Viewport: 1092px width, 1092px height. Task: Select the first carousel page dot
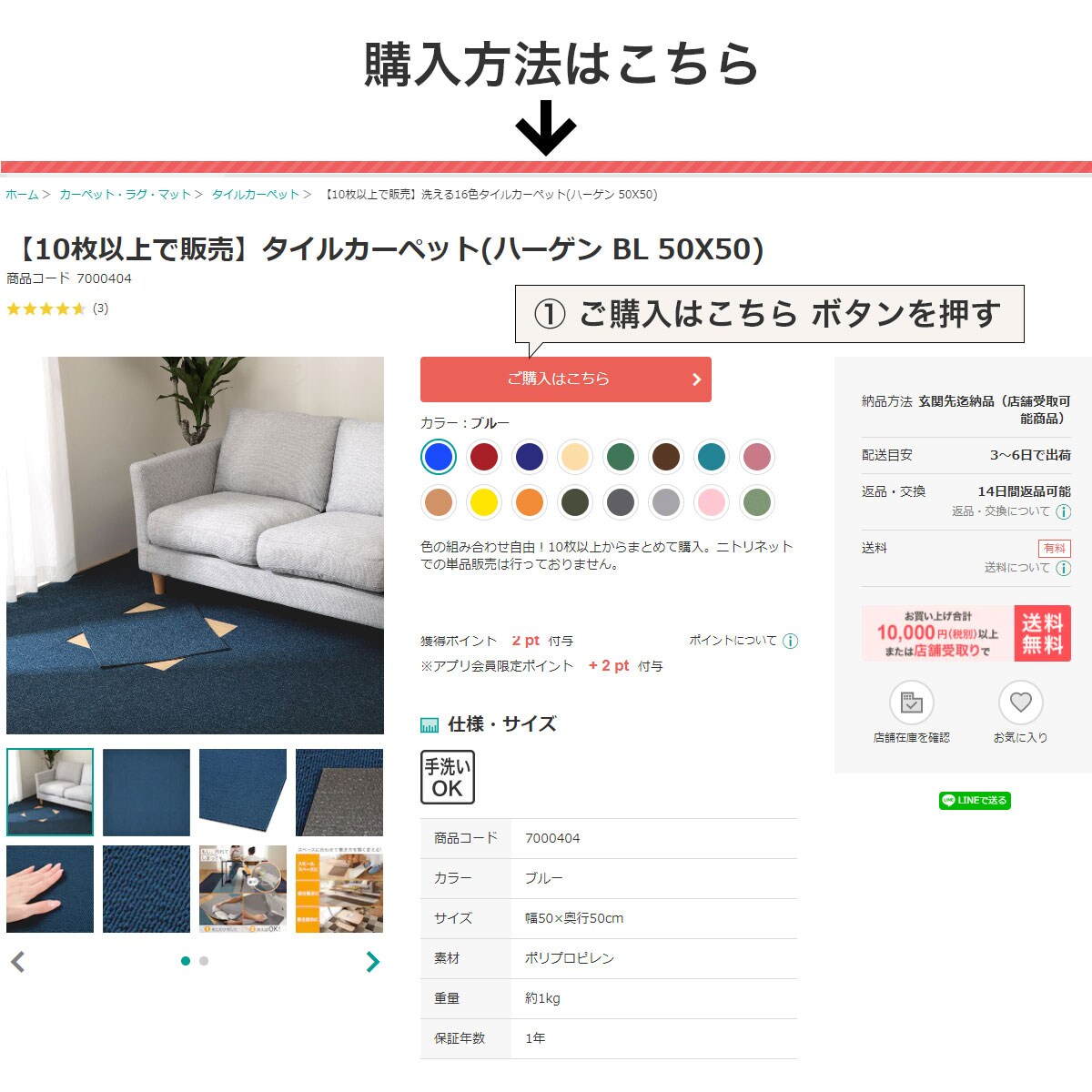[186, 961]
